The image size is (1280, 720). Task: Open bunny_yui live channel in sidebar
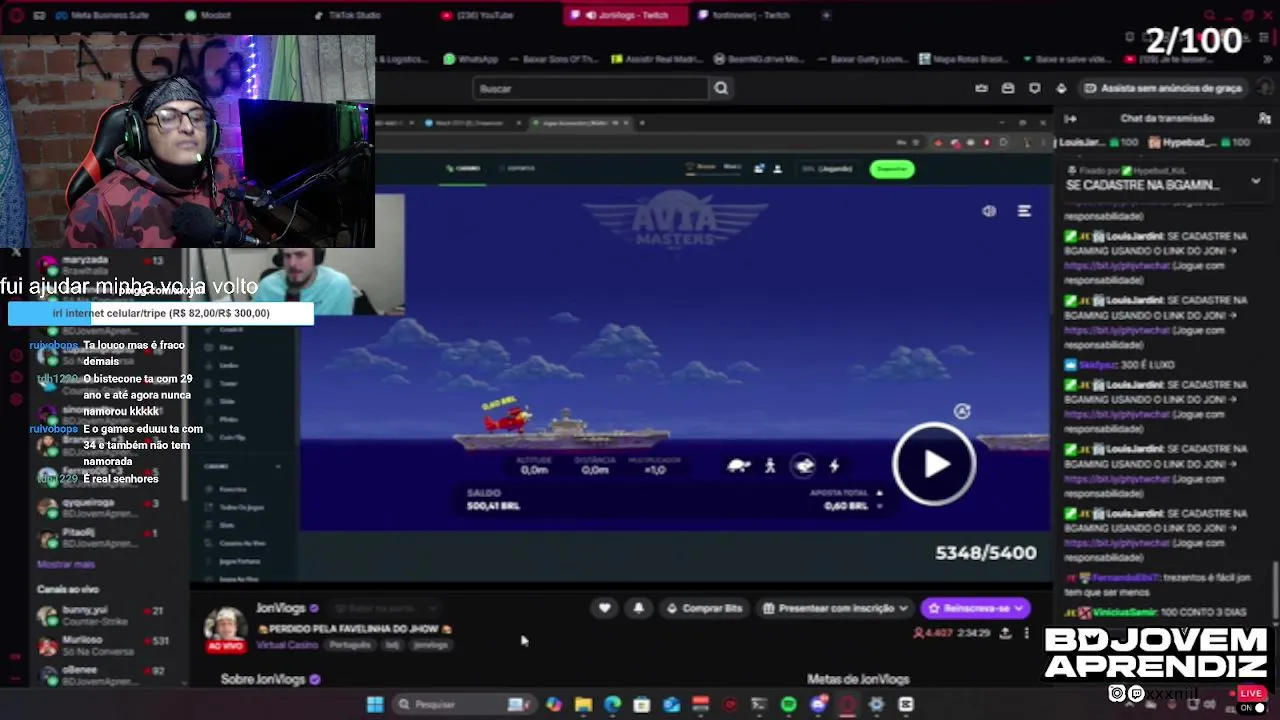(100, 615)
